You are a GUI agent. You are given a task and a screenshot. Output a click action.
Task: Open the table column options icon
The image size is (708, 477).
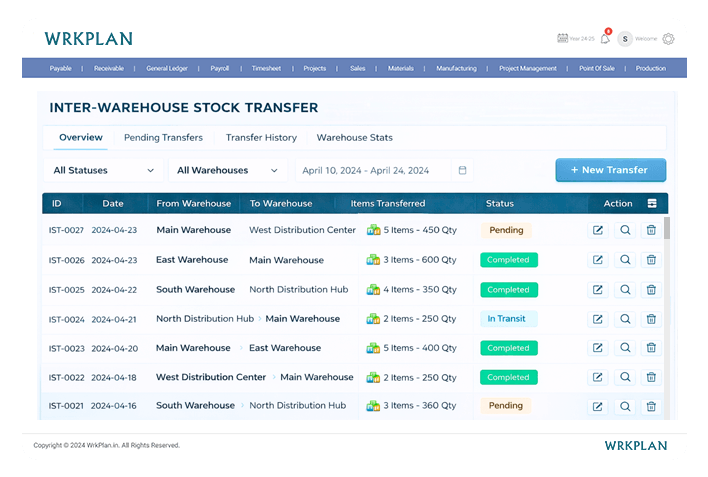[x=652, y=203]
